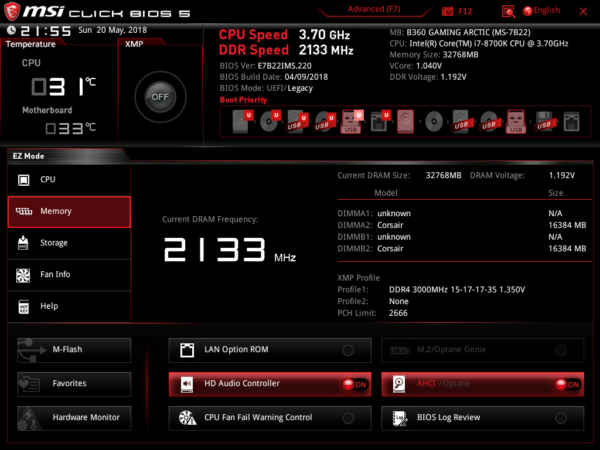Click the clock icon beside the time
This screenshot has width=600, height=450.
click(x=11, y=30)
